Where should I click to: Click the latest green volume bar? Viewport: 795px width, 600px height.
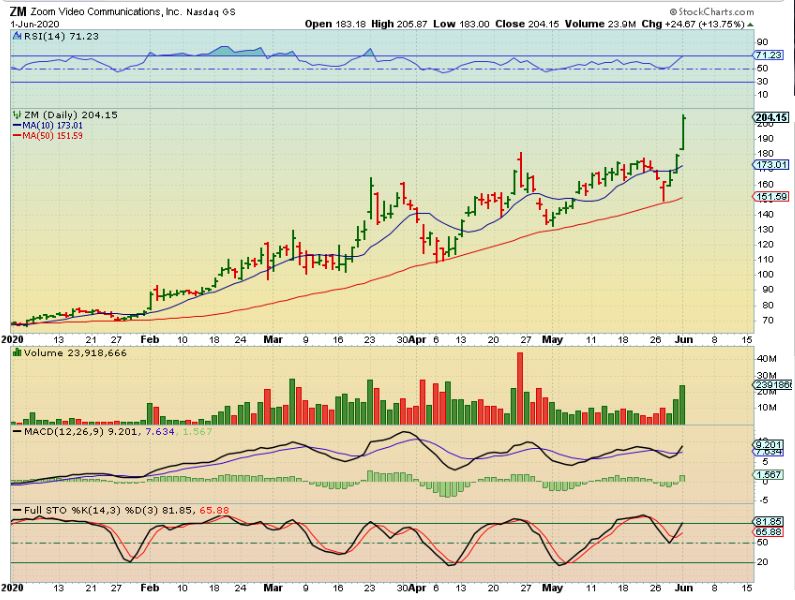click(682, 405)
